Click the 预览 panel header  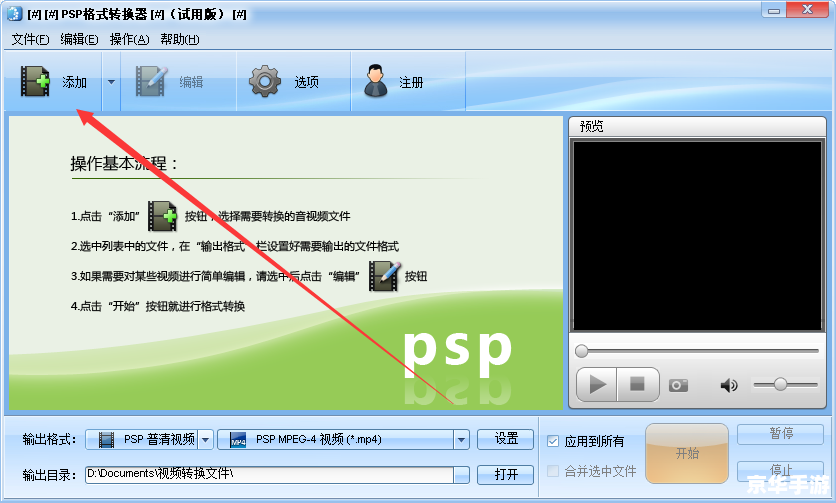pyautogui.click(x=697, y=126)
